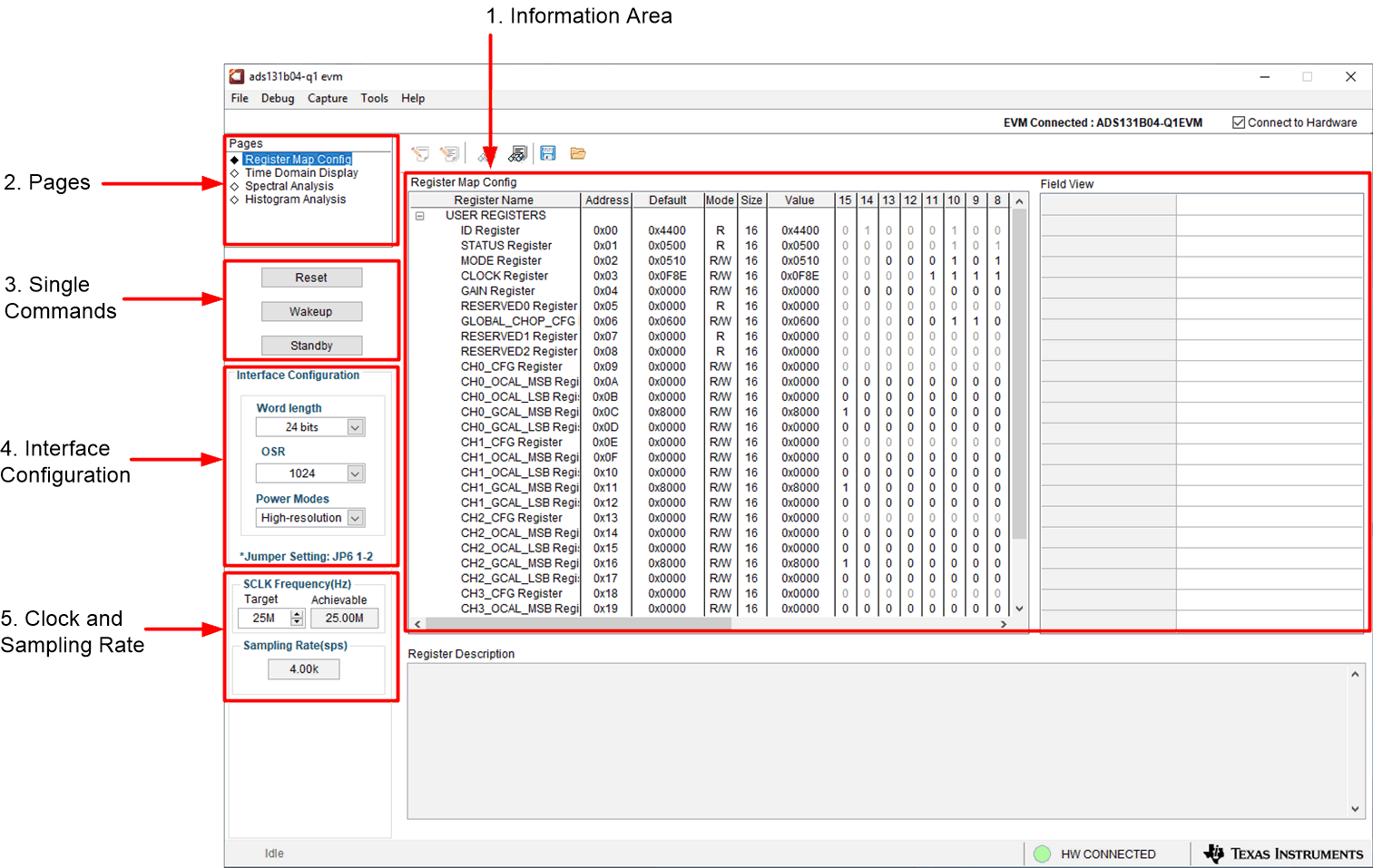Screen dimensions: 1373x868
Task: Open the Debug menu
Action: 278,98
